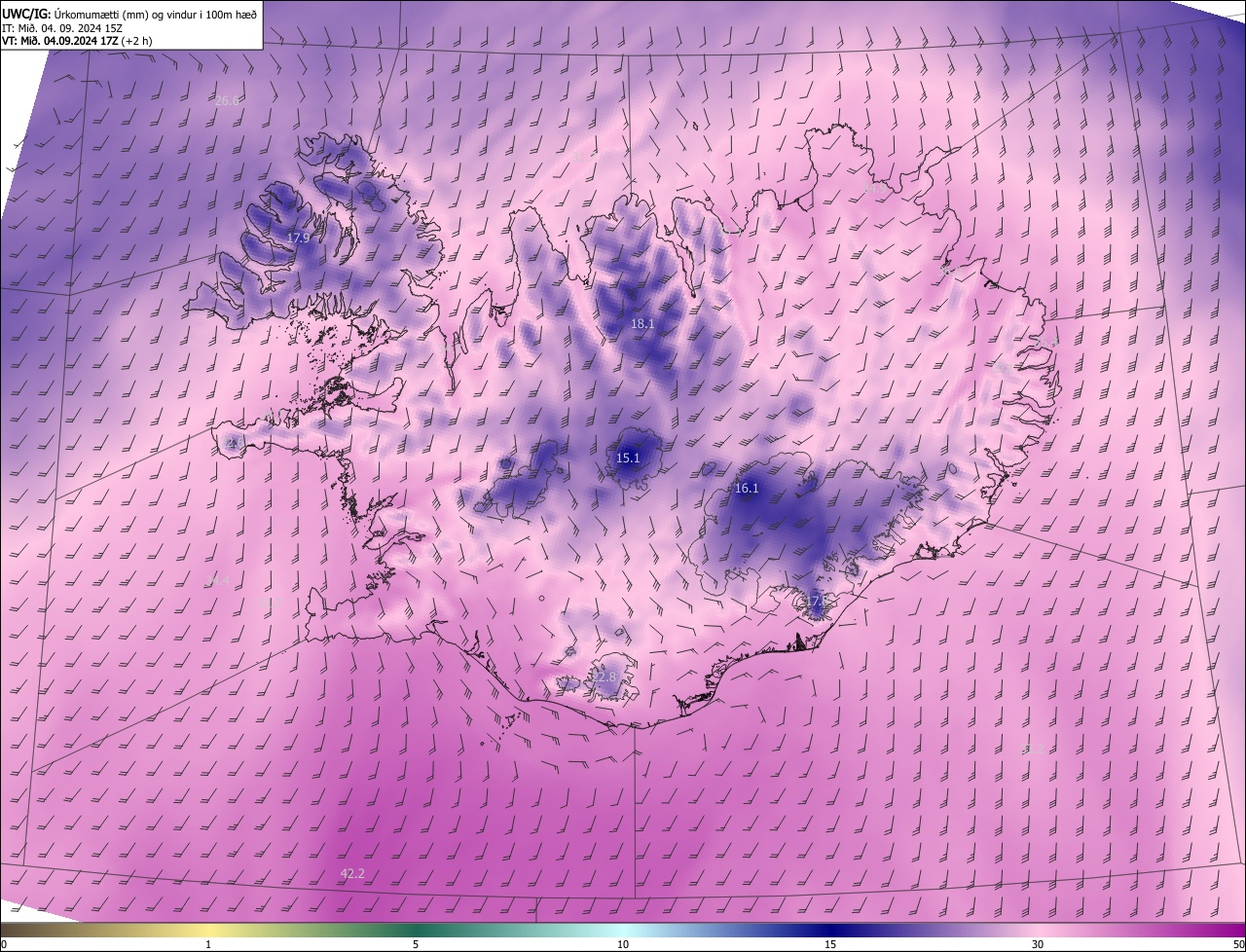
Task: Click the 16.1 value over Vatnajökull
Action: (747, 489)
